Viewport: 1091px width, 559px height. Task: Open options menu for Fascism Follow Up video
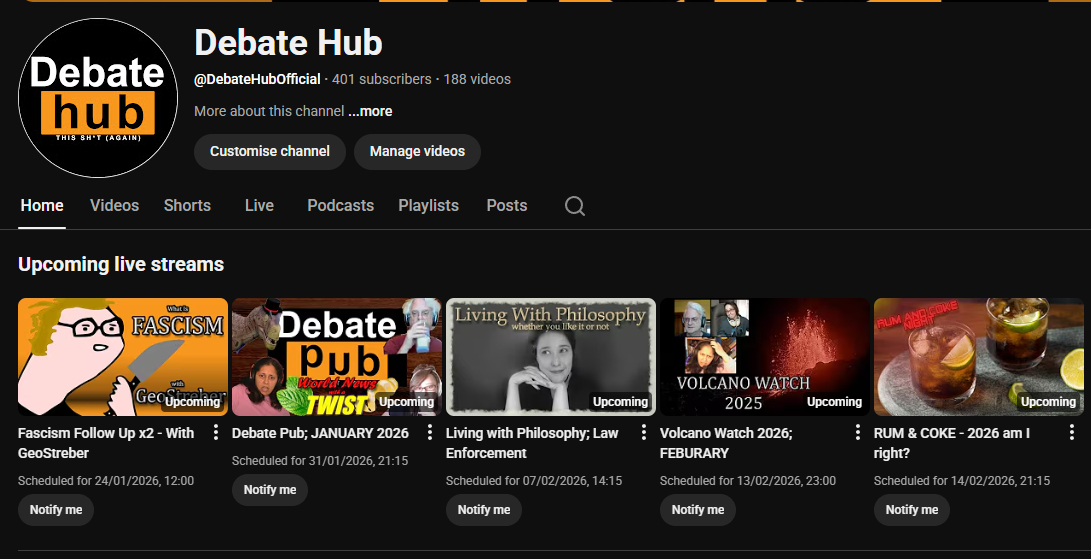click(216, 433)
